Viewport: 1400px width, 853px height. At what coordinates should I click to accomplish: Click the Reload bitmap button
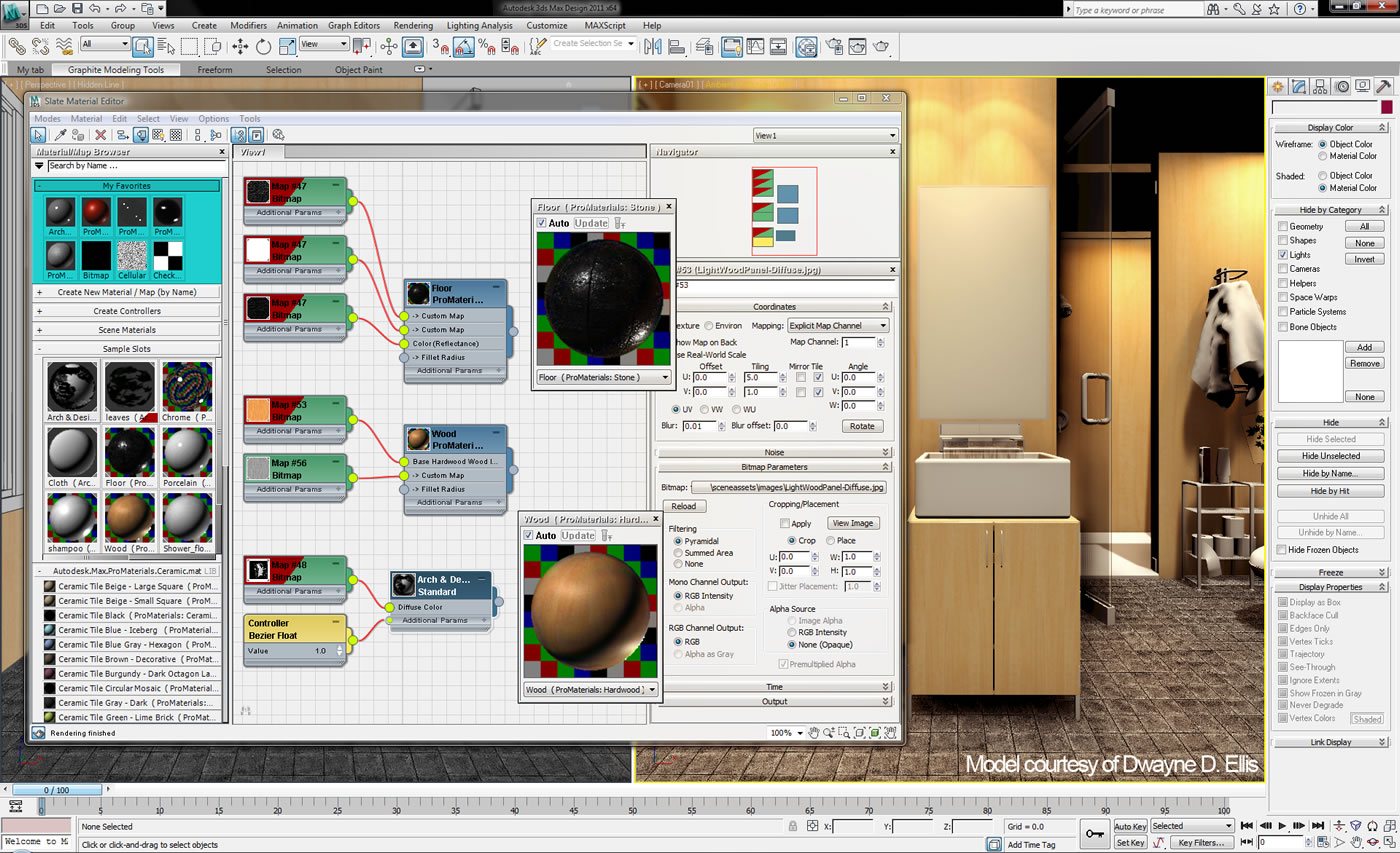coord(683,506)
